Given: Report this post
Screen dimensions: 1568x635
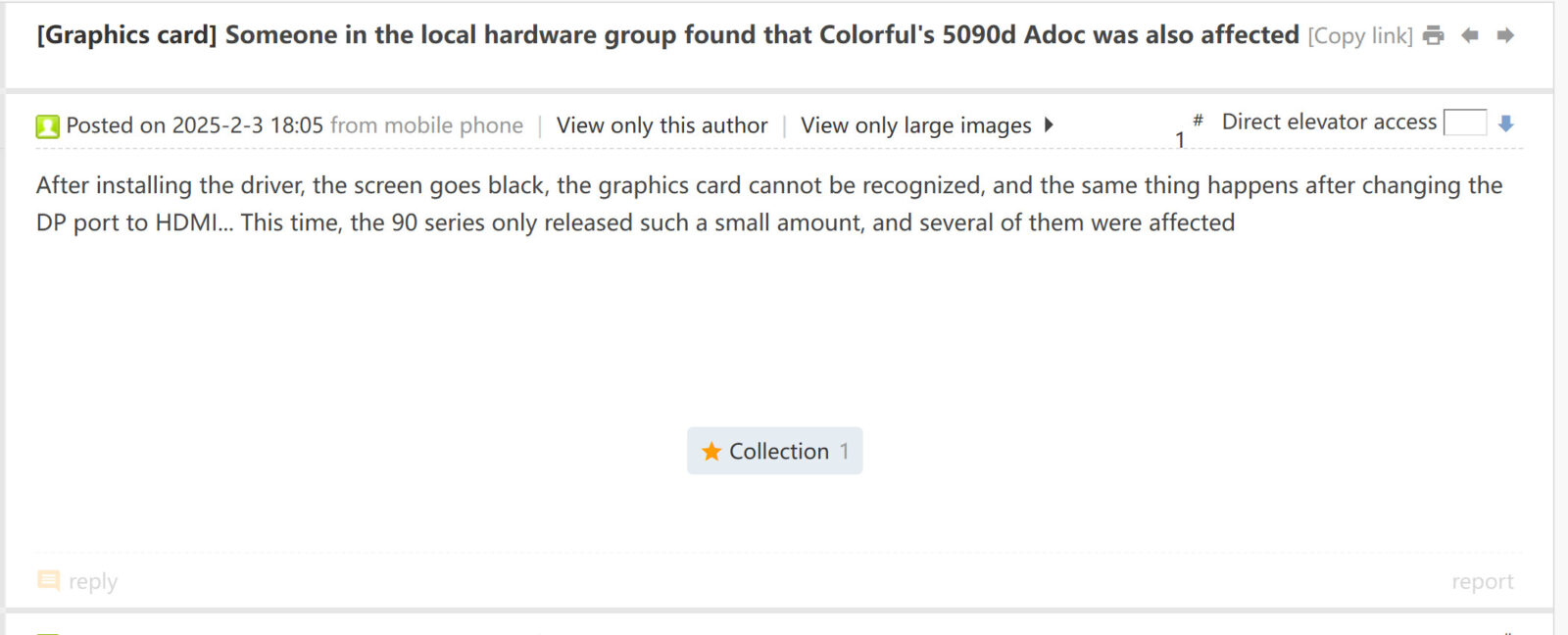Looking at the screenshot, I should click(1482, 582).
